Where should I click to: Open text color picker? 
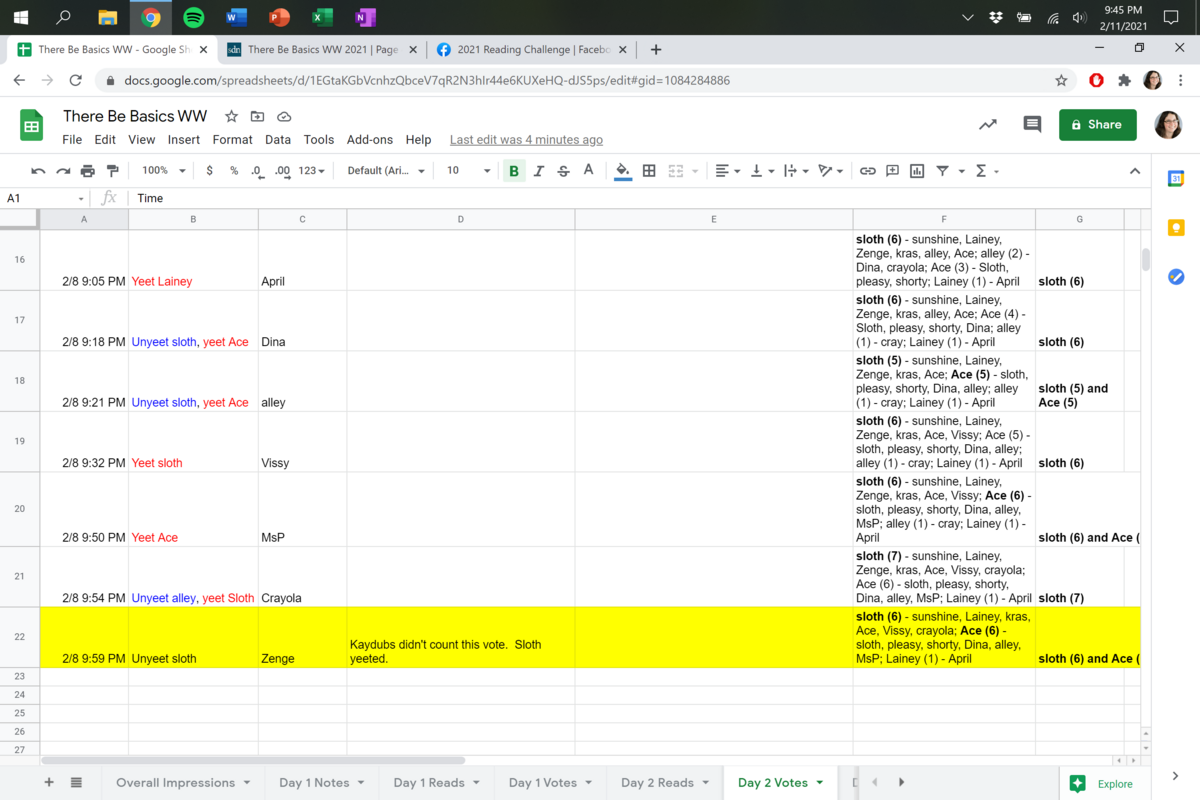point(588,171)
